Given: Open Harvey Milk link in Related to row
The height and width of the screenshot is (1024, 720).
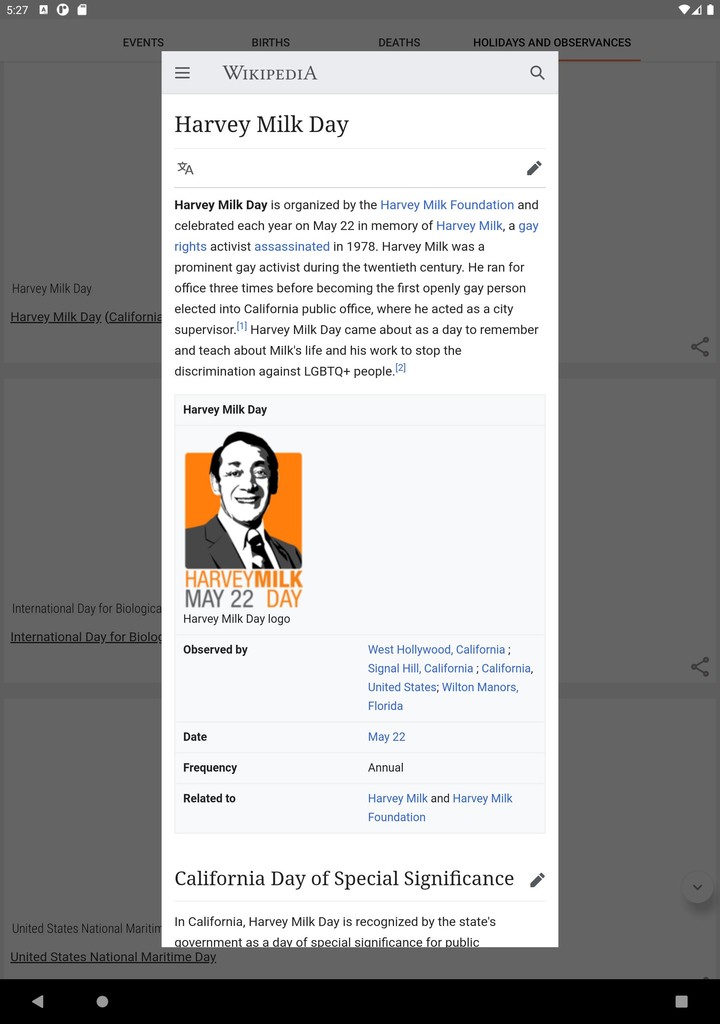Looking at the screenshot, I should tap(397, 799).
